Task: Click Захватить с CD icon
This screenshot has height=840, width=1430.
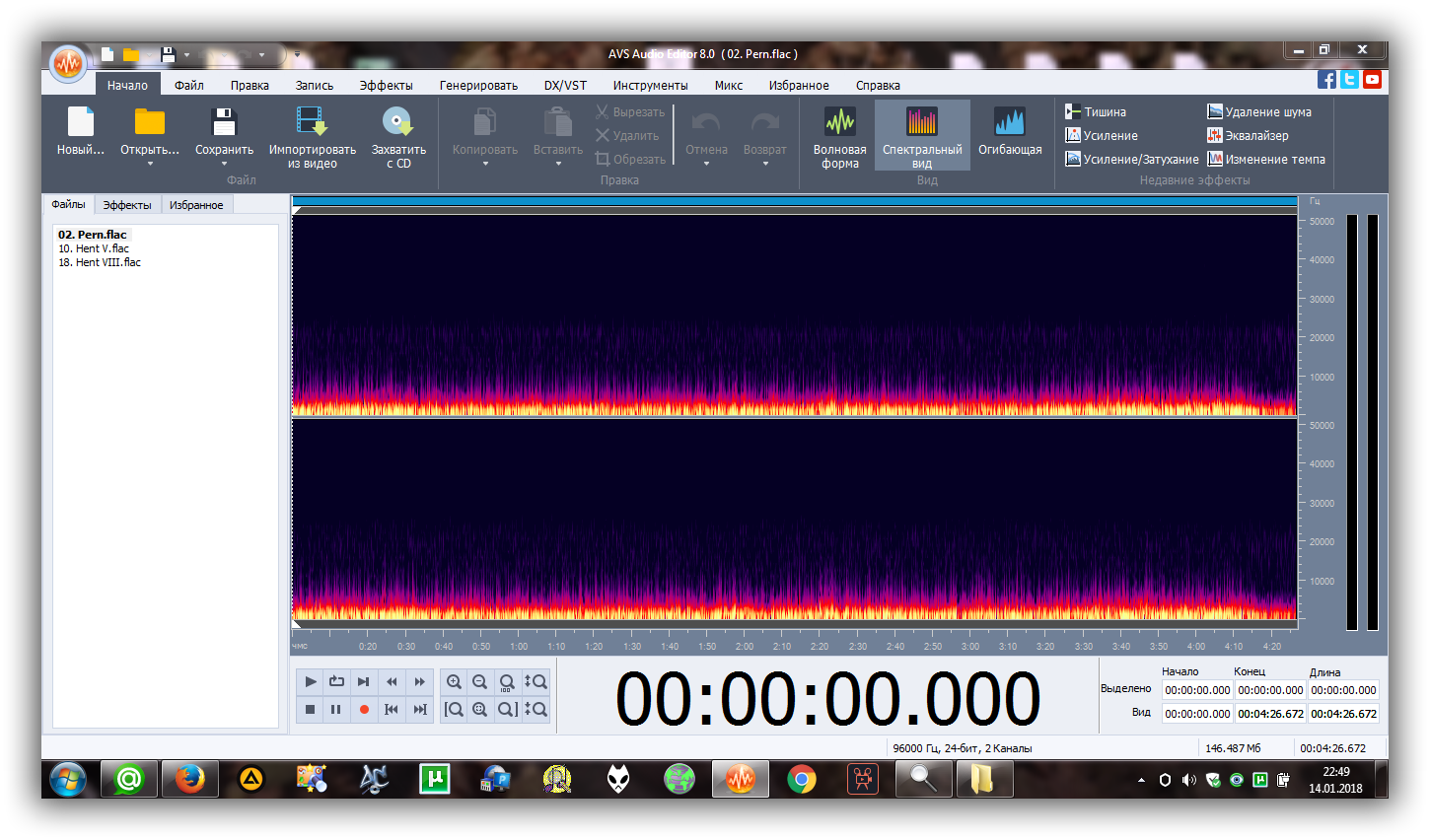Action: pos(397,121)
